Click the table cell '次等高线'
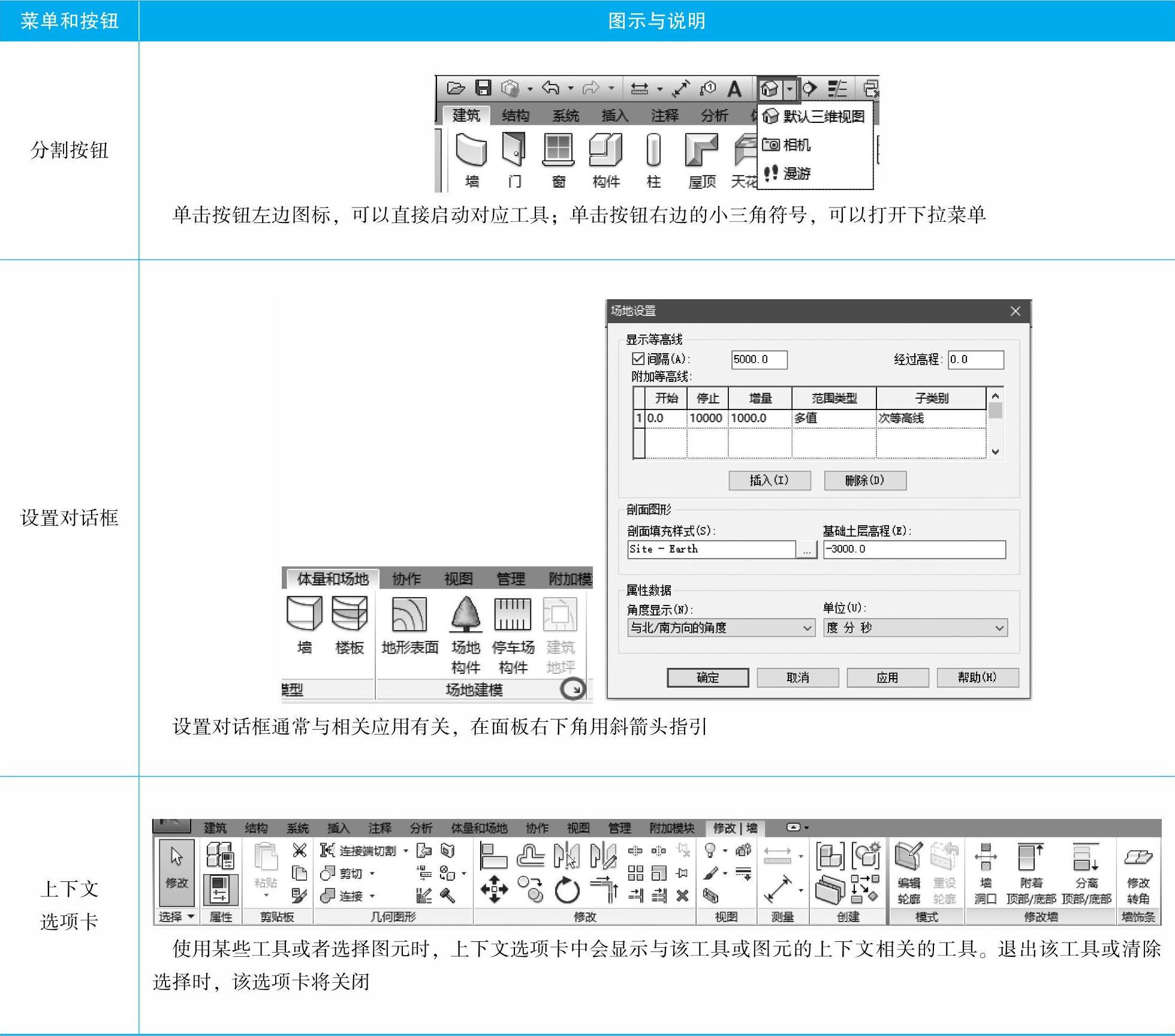 931,418
